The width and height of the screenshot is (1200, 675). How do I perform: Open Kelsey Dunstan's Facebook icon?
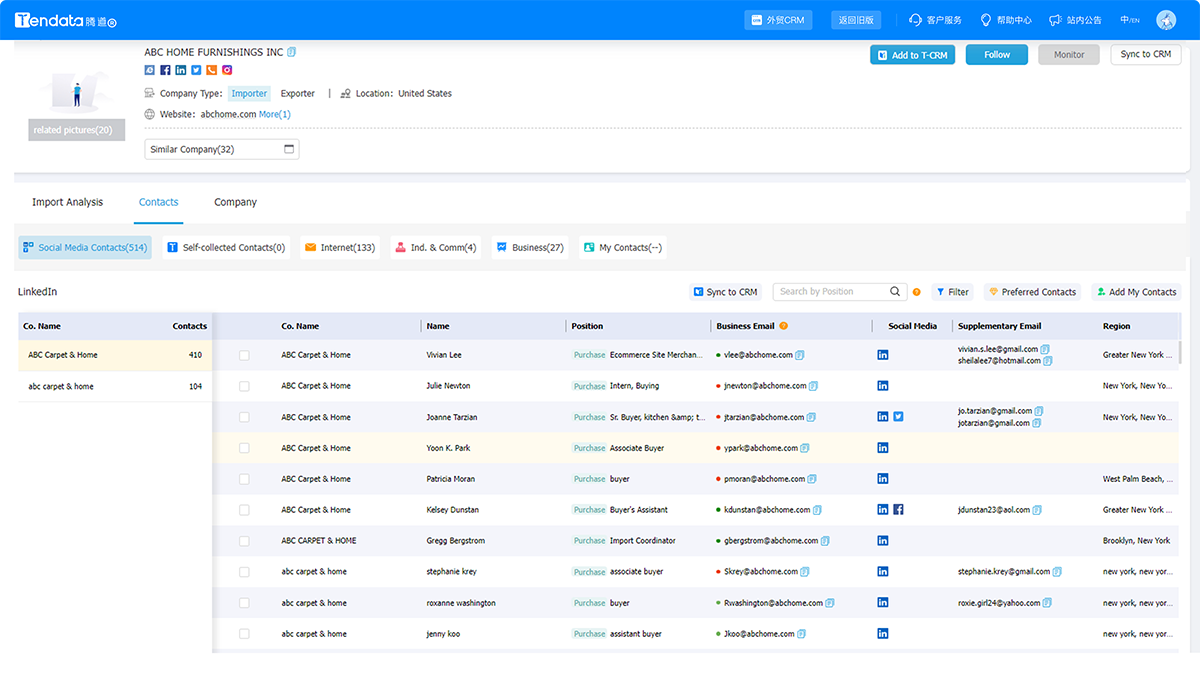coord(898,509)
